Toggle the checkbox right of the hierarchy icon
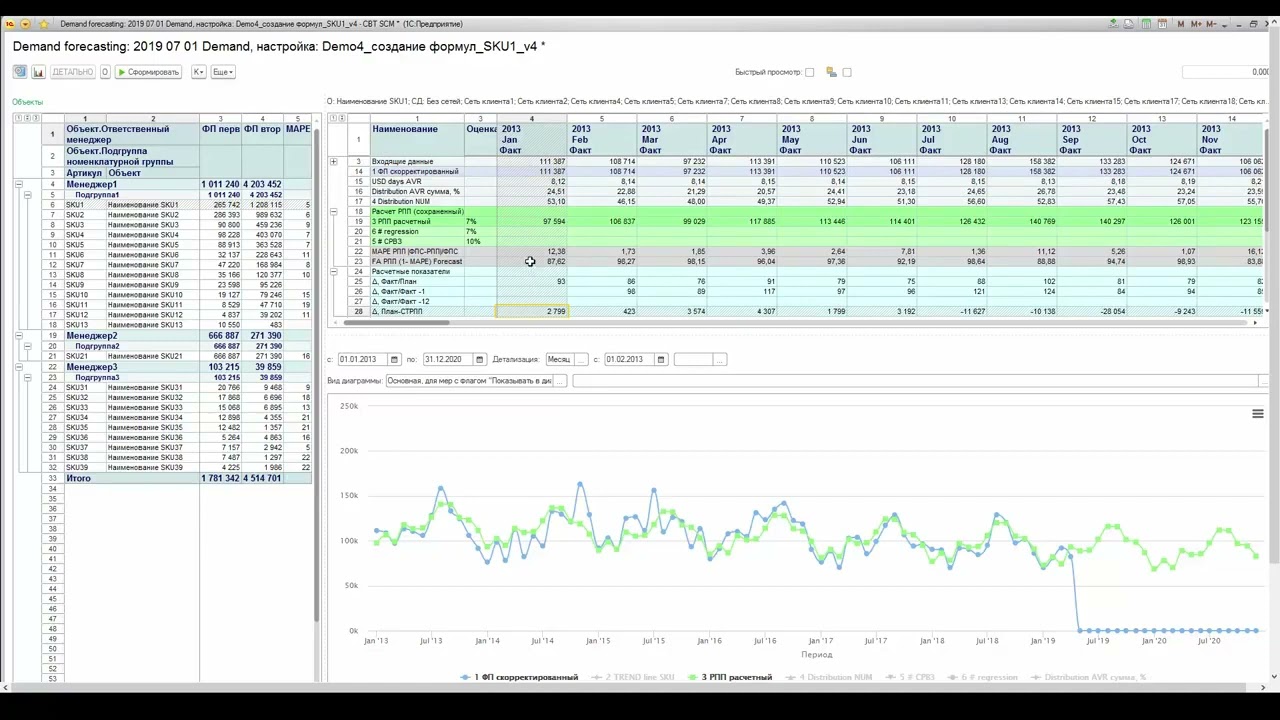Image resolution: width=1280 pixels, height=720 pixels. coord(847,72)
